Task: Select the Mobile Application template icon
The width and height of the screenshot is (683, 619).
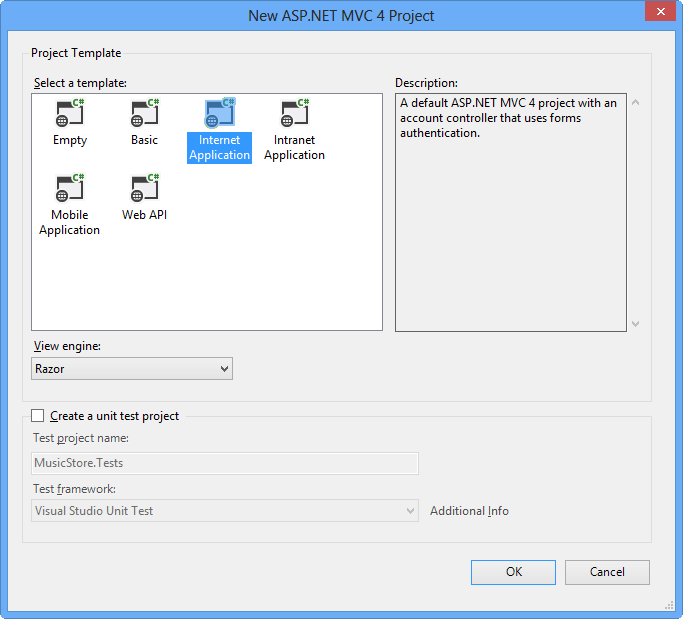Action: [x=70, y=188]
